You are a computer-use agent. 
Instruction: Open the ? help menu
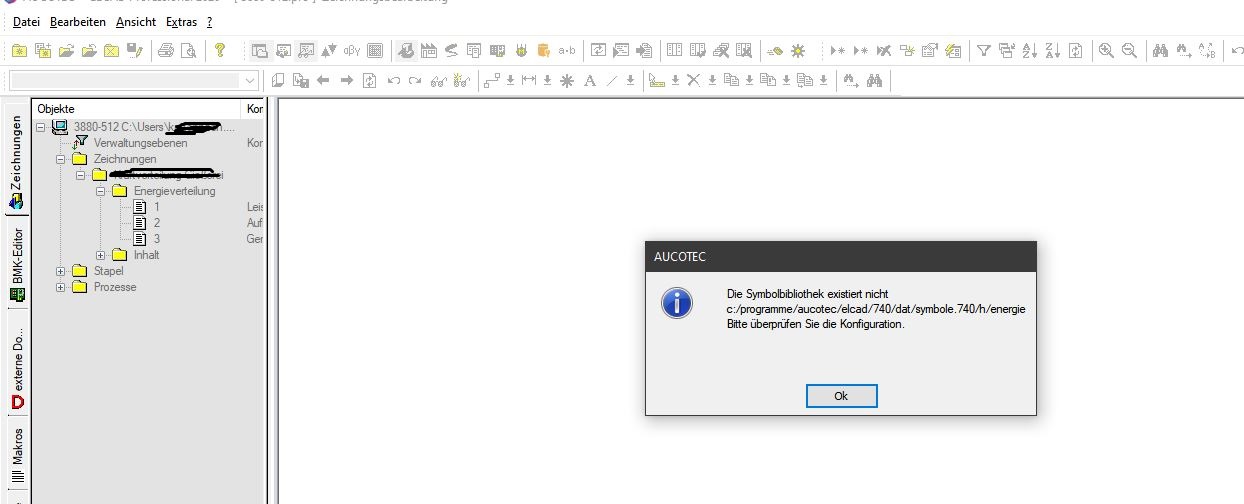(210, 21)
